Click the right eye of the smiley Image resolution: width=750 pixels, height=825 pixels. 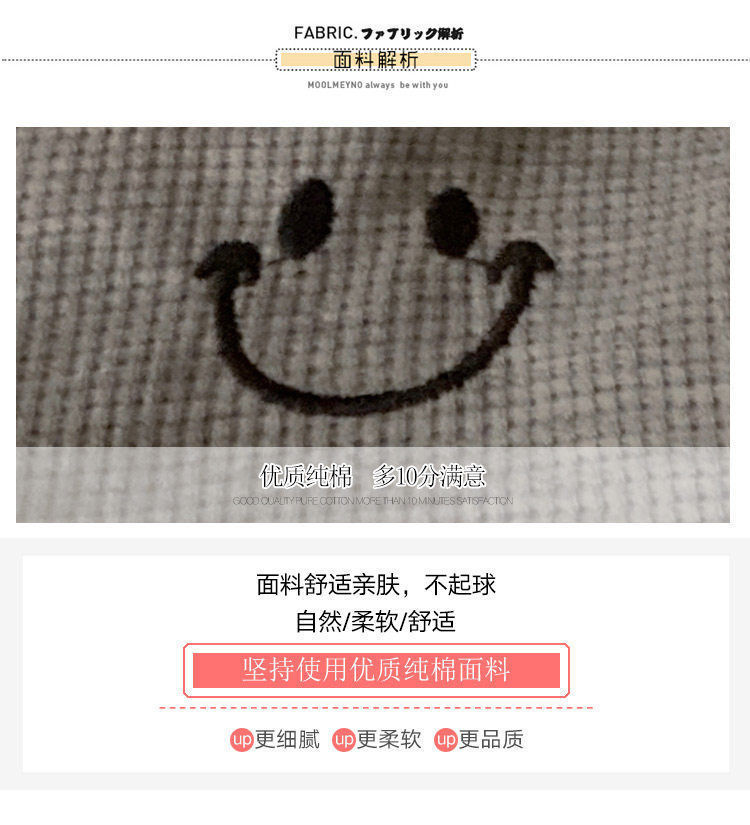pyautogui.click(x=453, y=223)
